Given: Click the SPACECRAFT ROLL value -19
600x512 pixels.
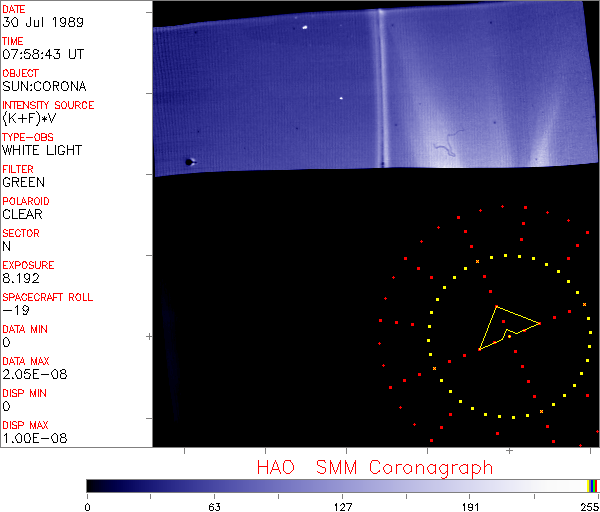Looking at the screenshot, I should [15, 310].
